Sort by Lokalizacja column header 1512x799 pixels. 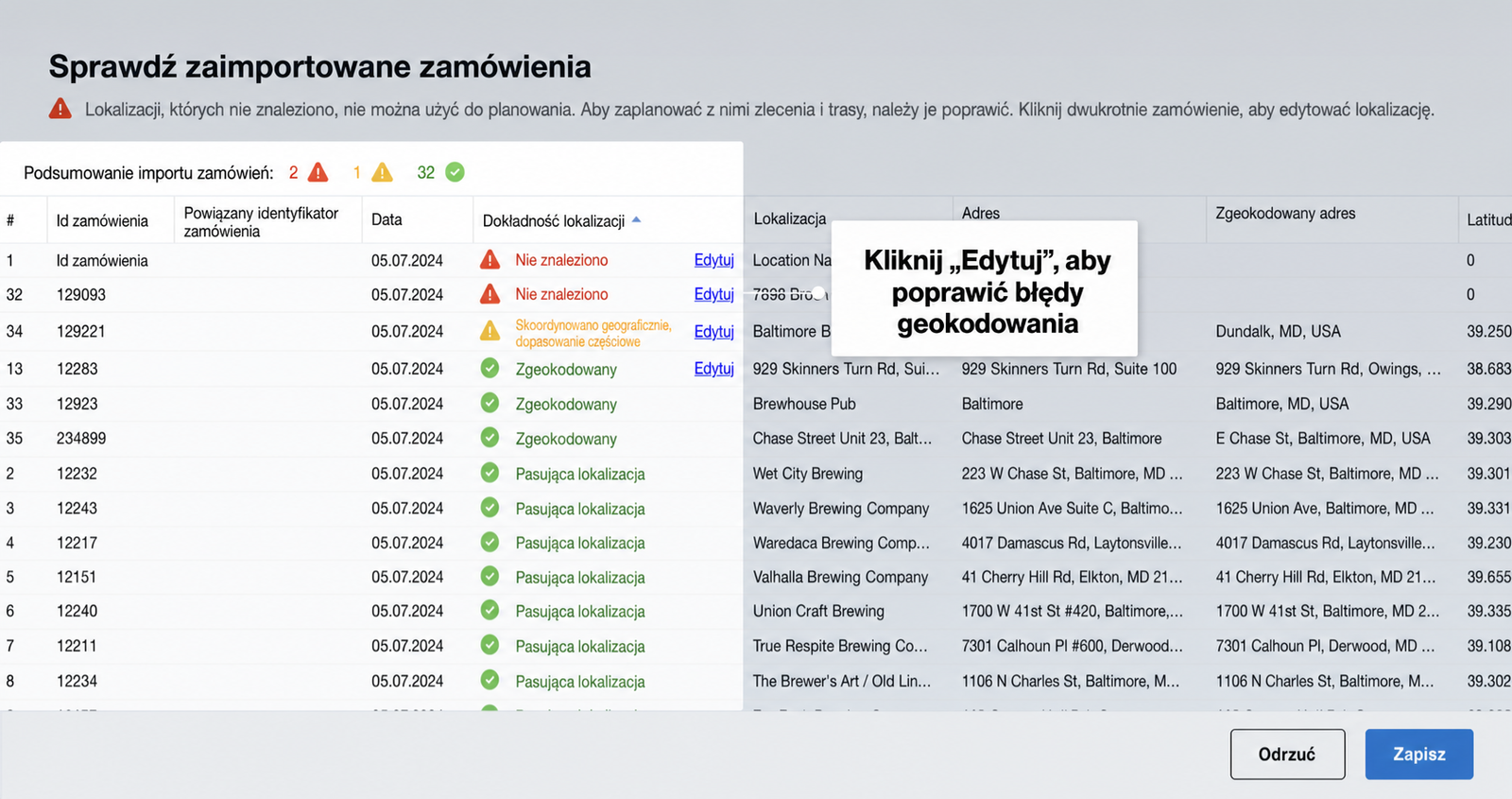790,218
